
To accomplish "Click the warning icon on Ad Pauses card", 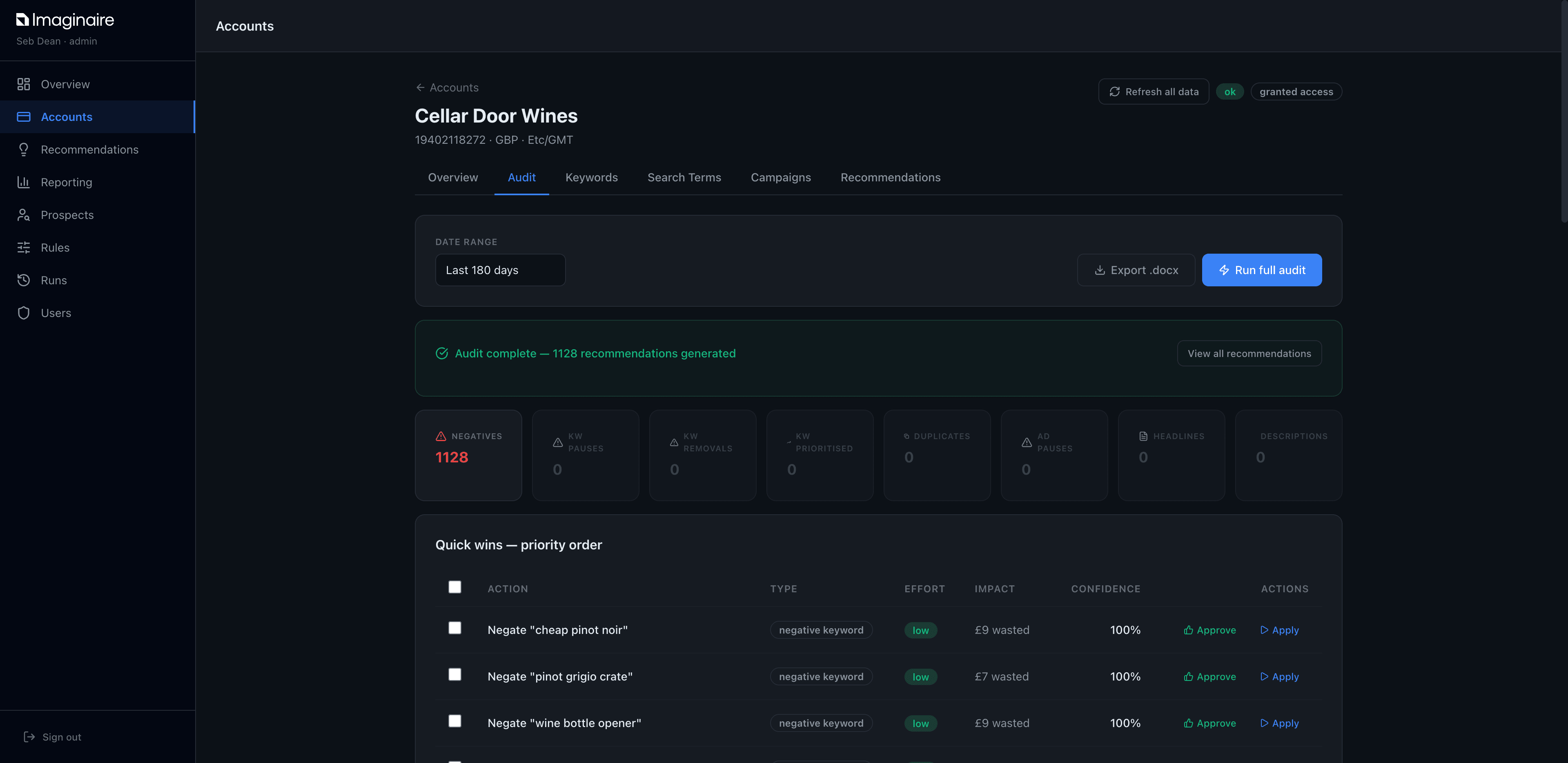I will pos(1027,443).
